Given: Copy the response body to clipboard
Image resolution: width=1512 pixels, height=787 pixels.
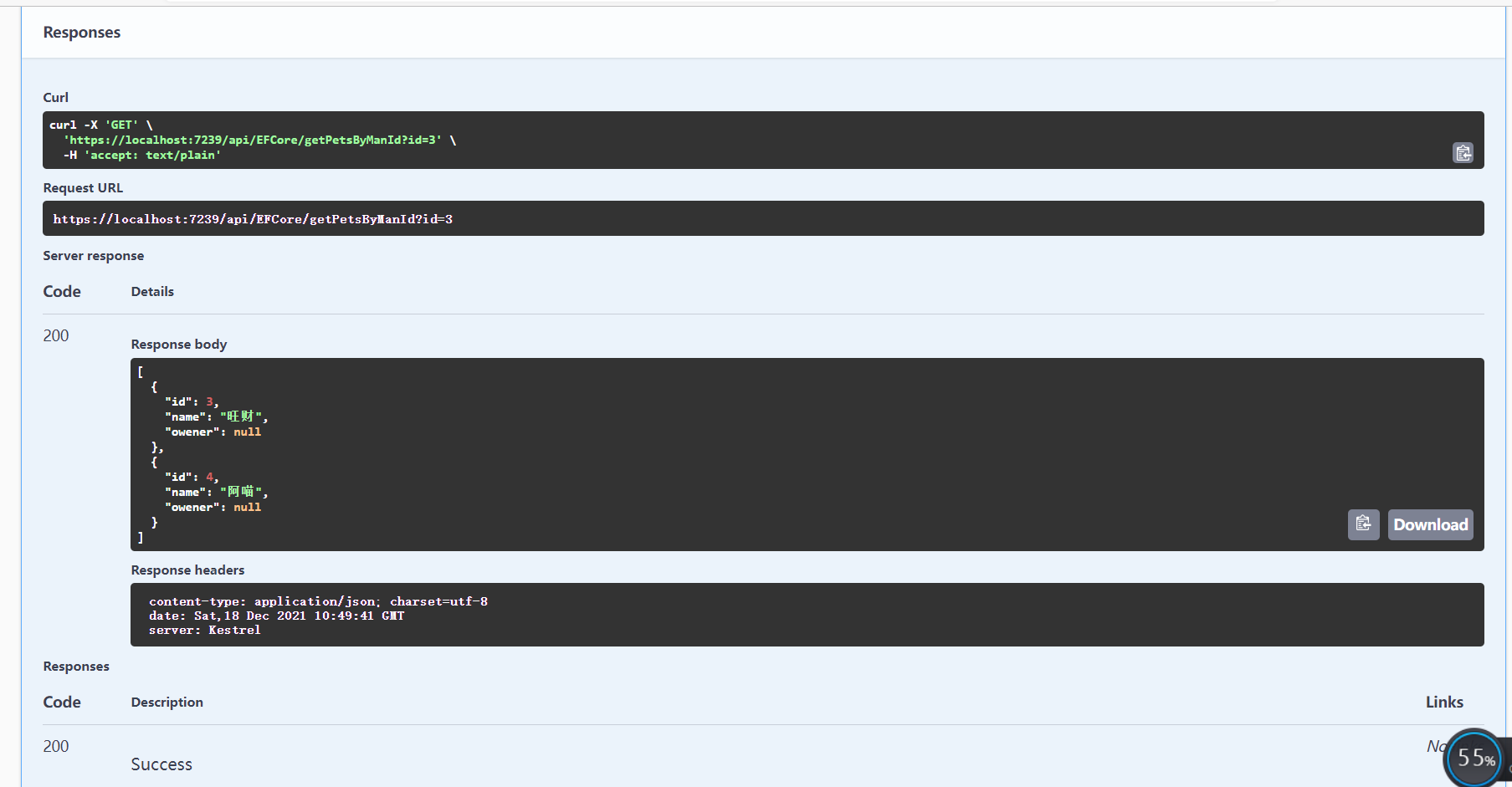Looking at the screenshot, I should tap(1363, 524).
